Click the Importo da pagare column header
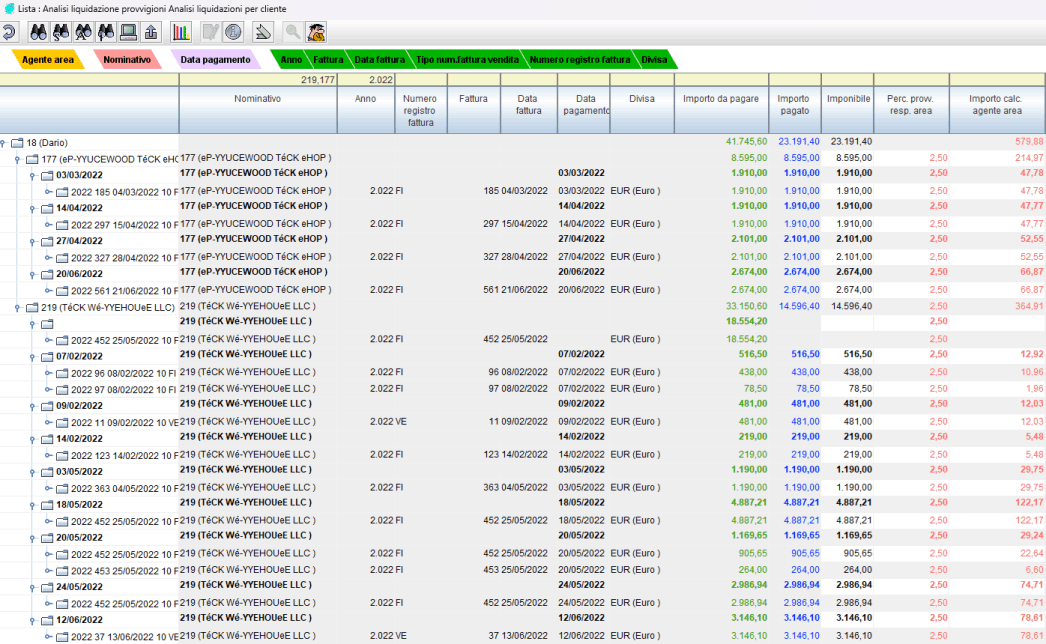Viewport: 1046px width, 644px height. click(721, 99)
